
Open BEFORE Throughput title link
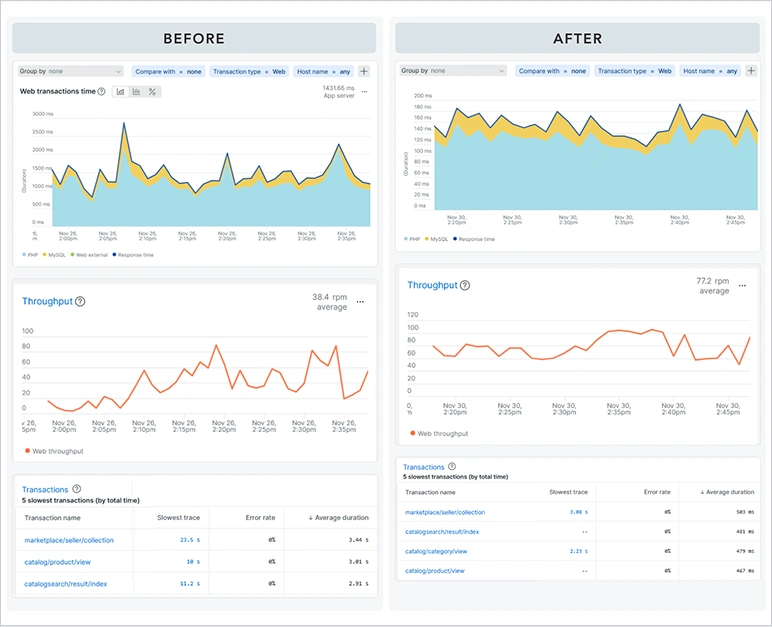[47, 301]
